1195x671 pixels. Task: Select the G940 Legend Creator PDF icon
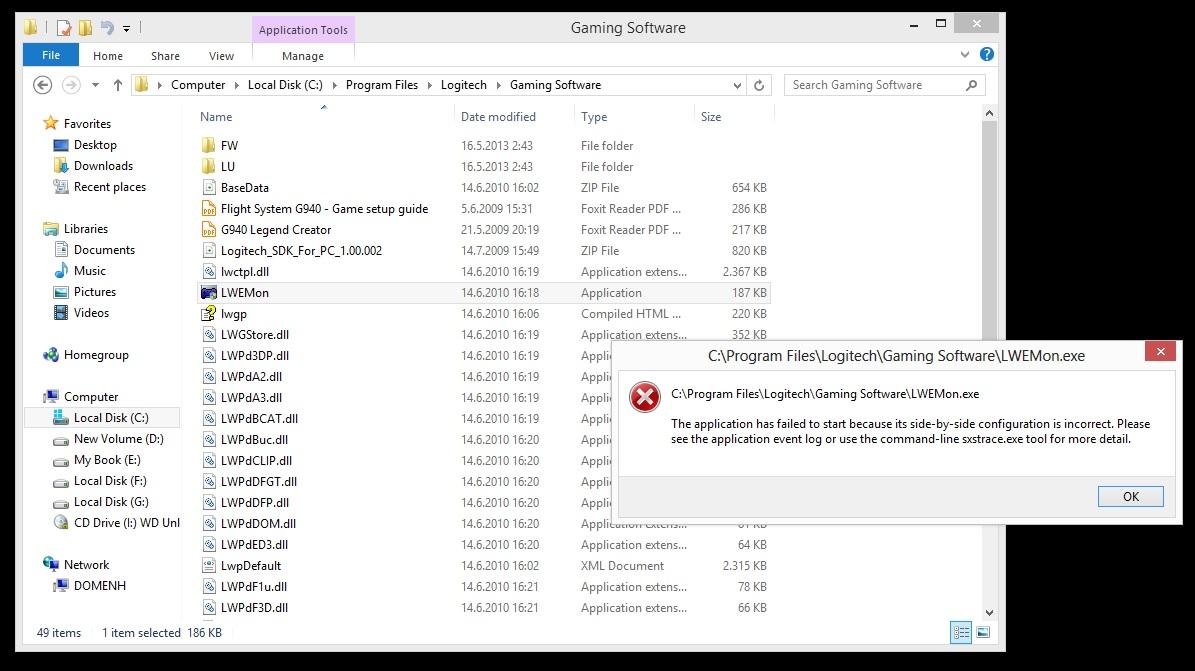(x=209, y=230)
